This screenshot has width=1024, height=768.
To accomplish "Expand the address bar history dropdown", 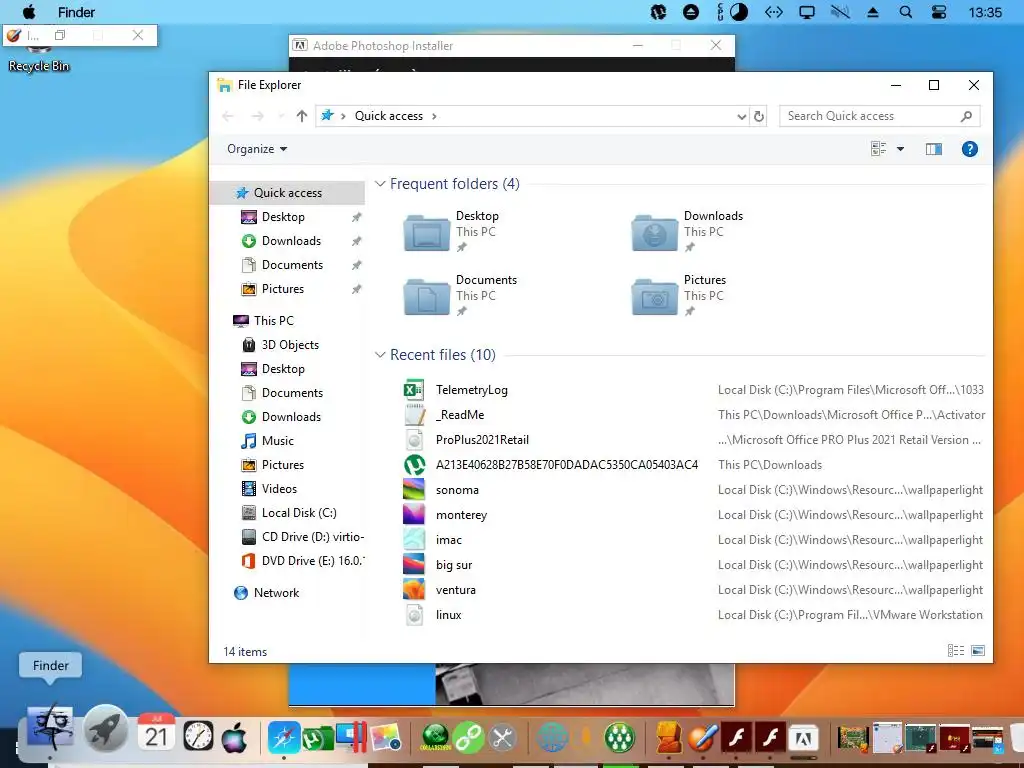I will click(741, 116).
